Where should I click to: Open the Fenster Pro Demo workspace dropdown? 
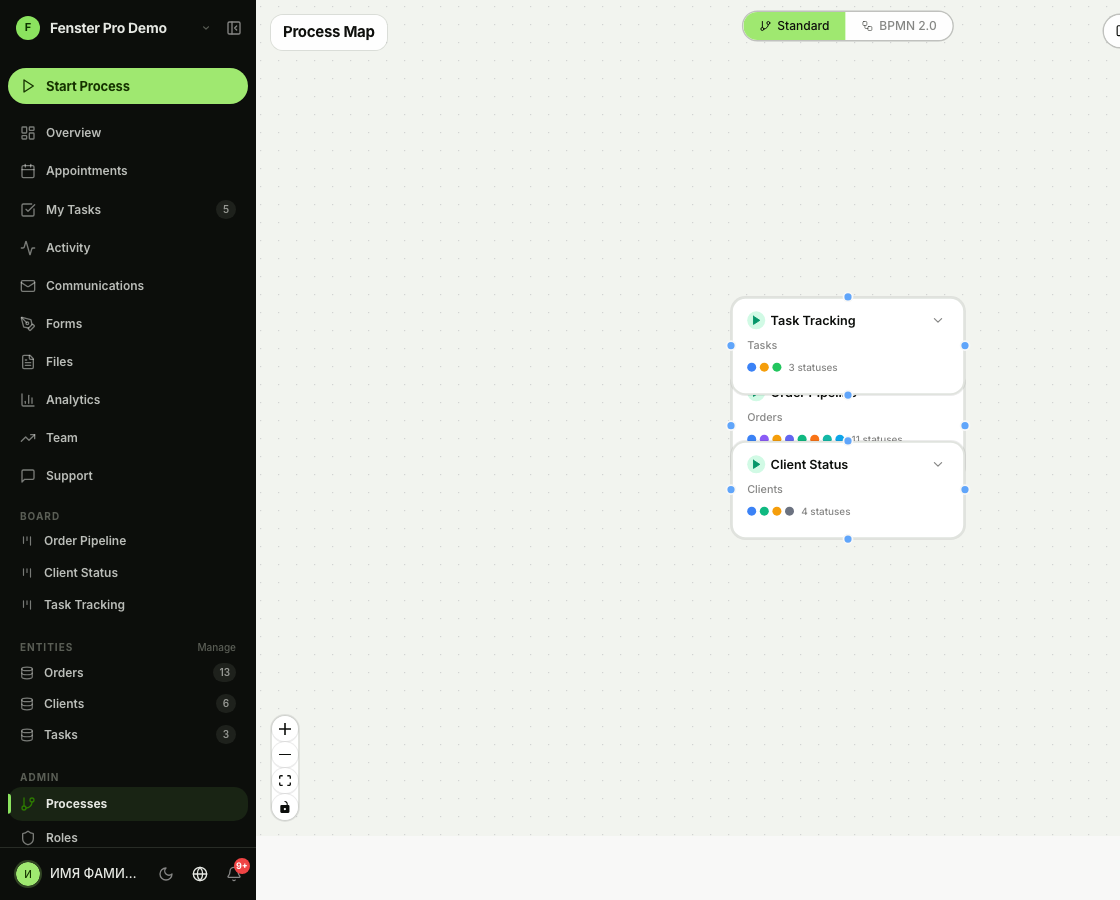point(206,28)
